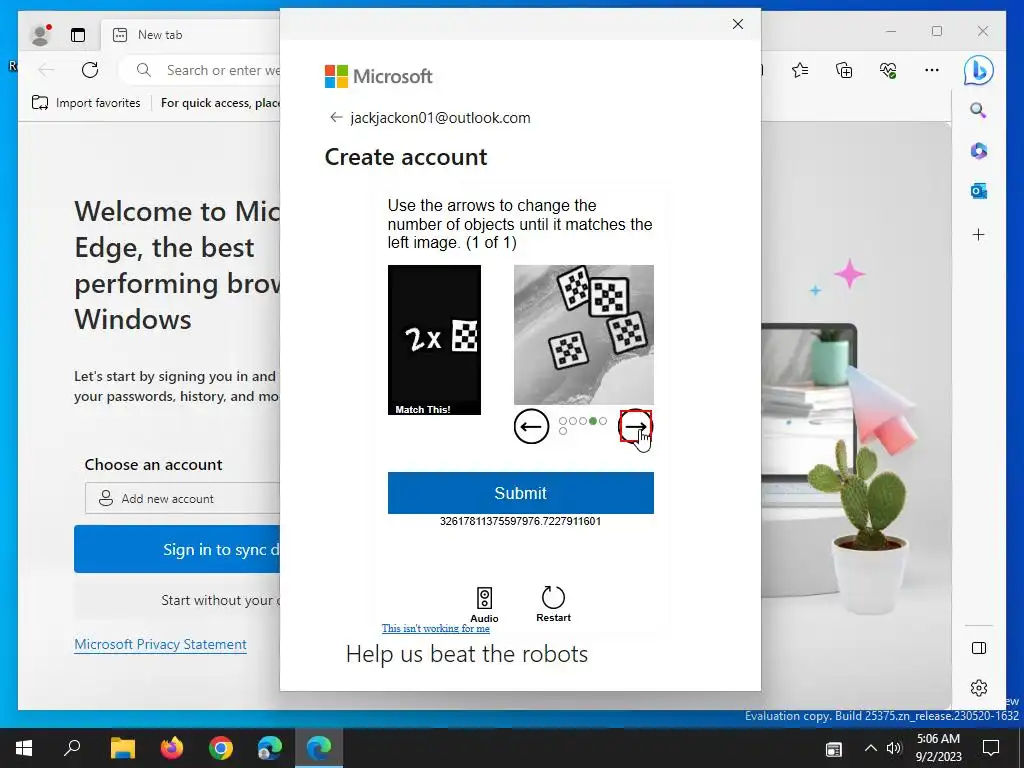The height and width of the screenshot is (768, 1024).
Task: Click Start without your data button
Action: coord(178,600)
